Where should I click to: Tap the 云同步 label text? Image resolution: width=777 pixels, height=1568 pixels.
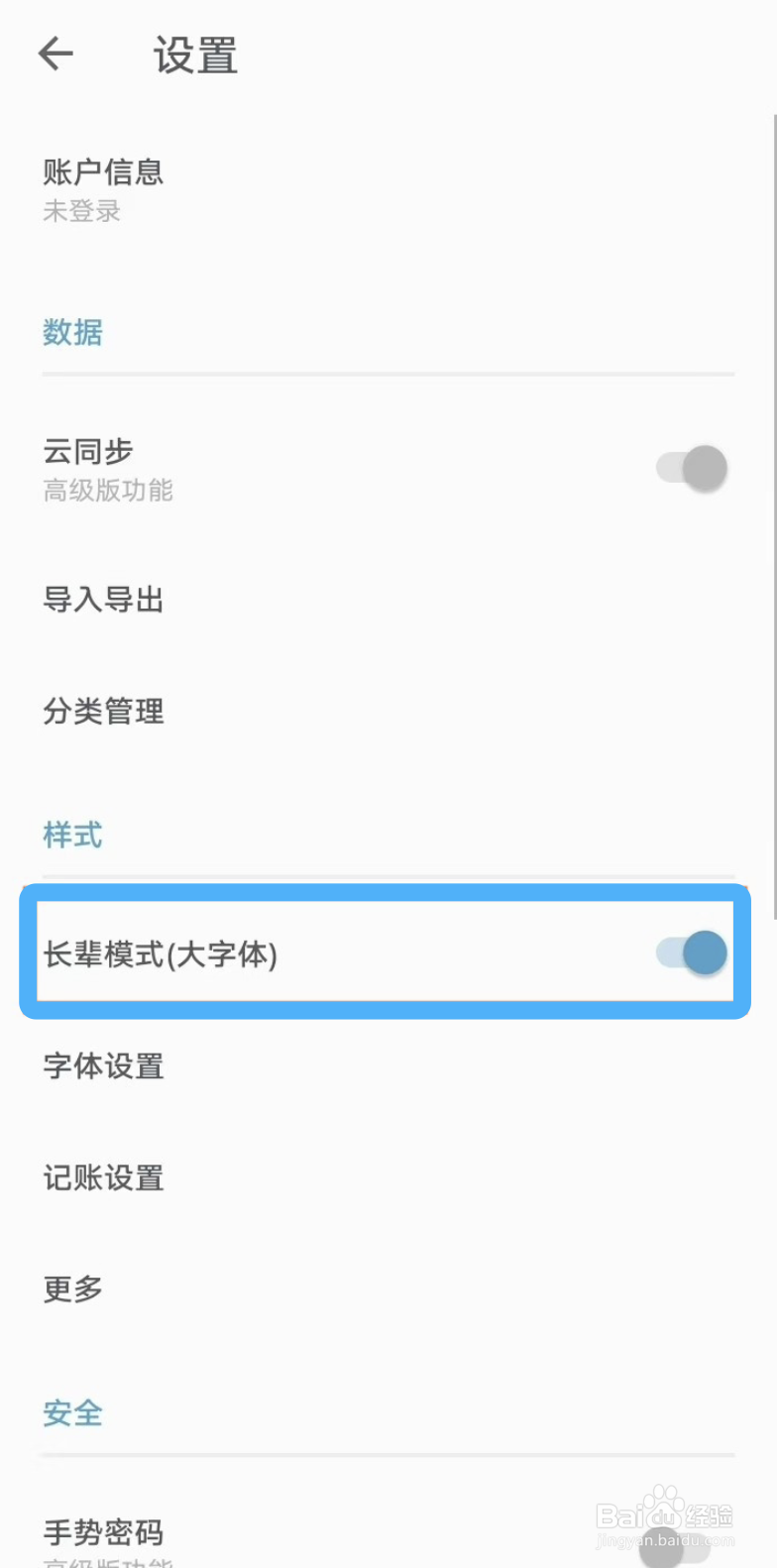88,452
